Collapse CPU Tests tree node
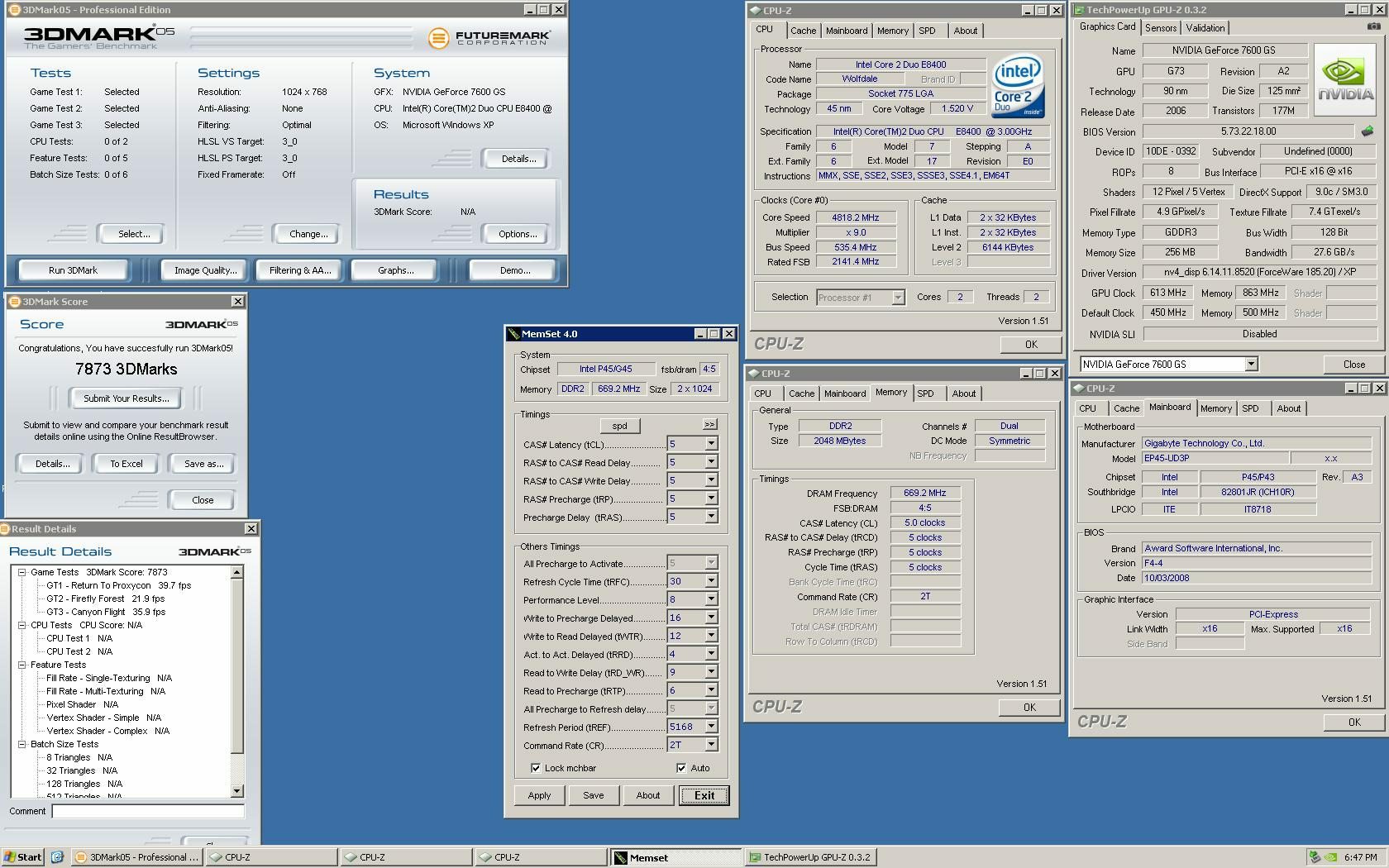 [21, 625]
